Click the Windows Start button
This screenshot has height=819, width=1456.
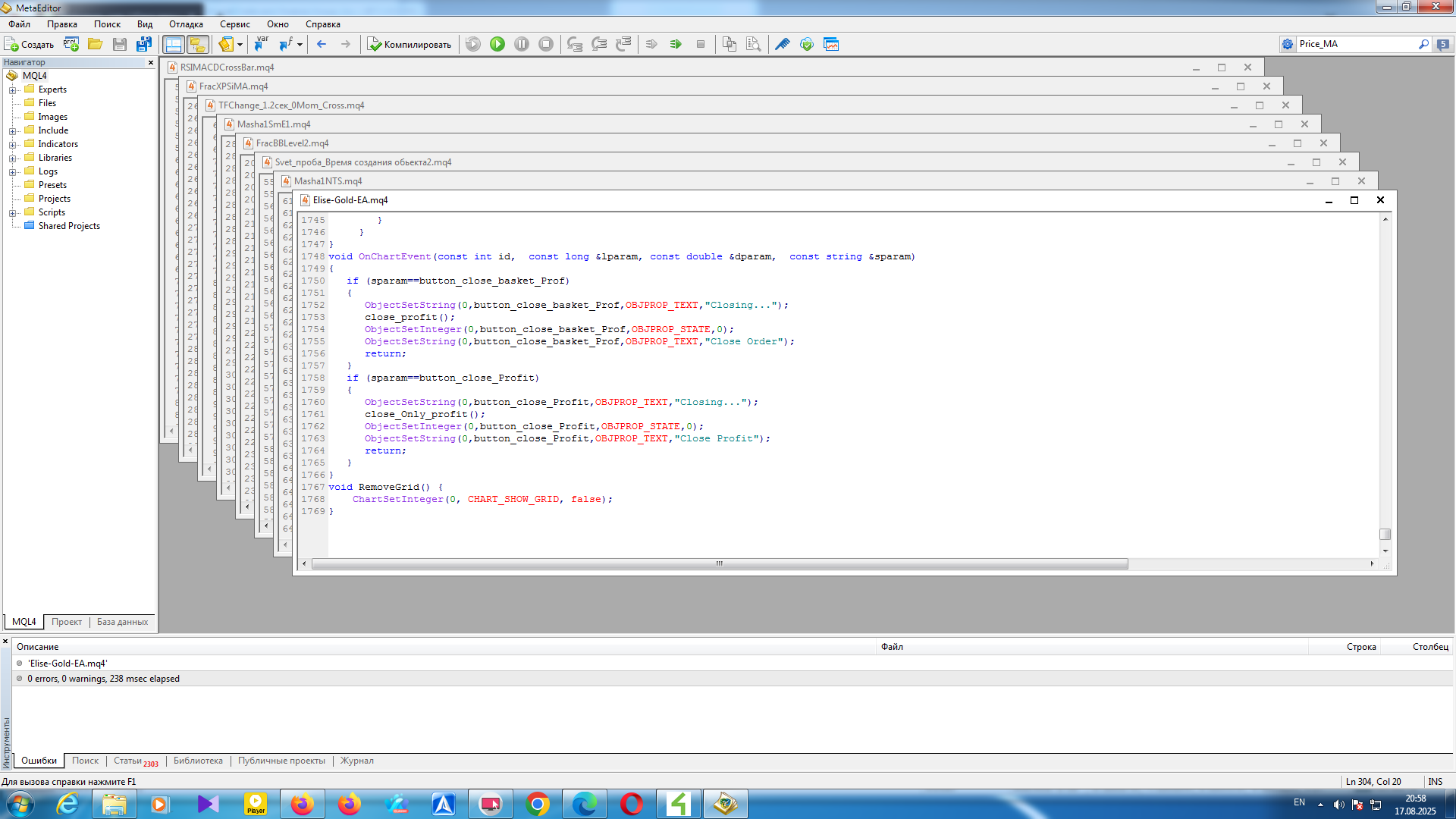point(20,804)
